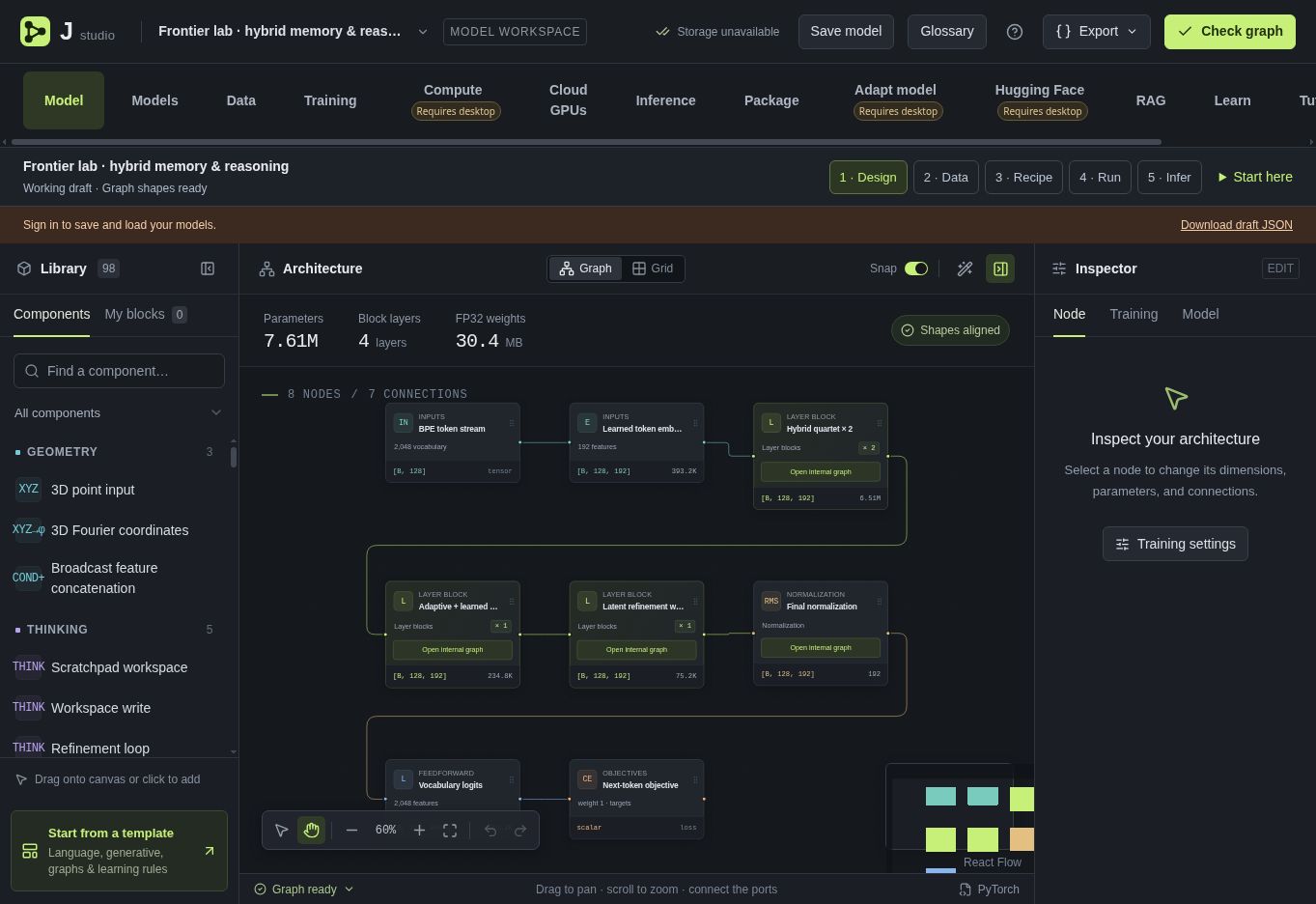Click the Final normalization RMS icon

point(771,601)
